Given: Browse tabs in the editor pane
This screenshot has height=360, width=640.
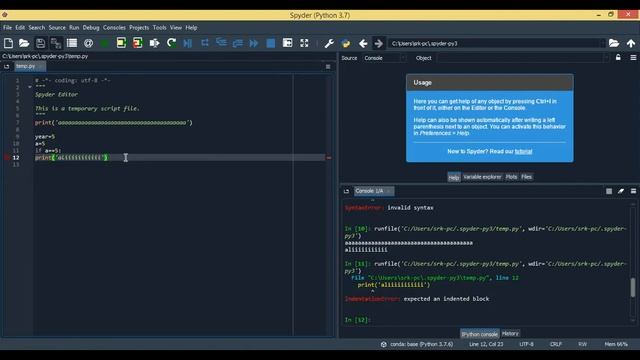Looking at the screenshot, I should click(7, 66).
